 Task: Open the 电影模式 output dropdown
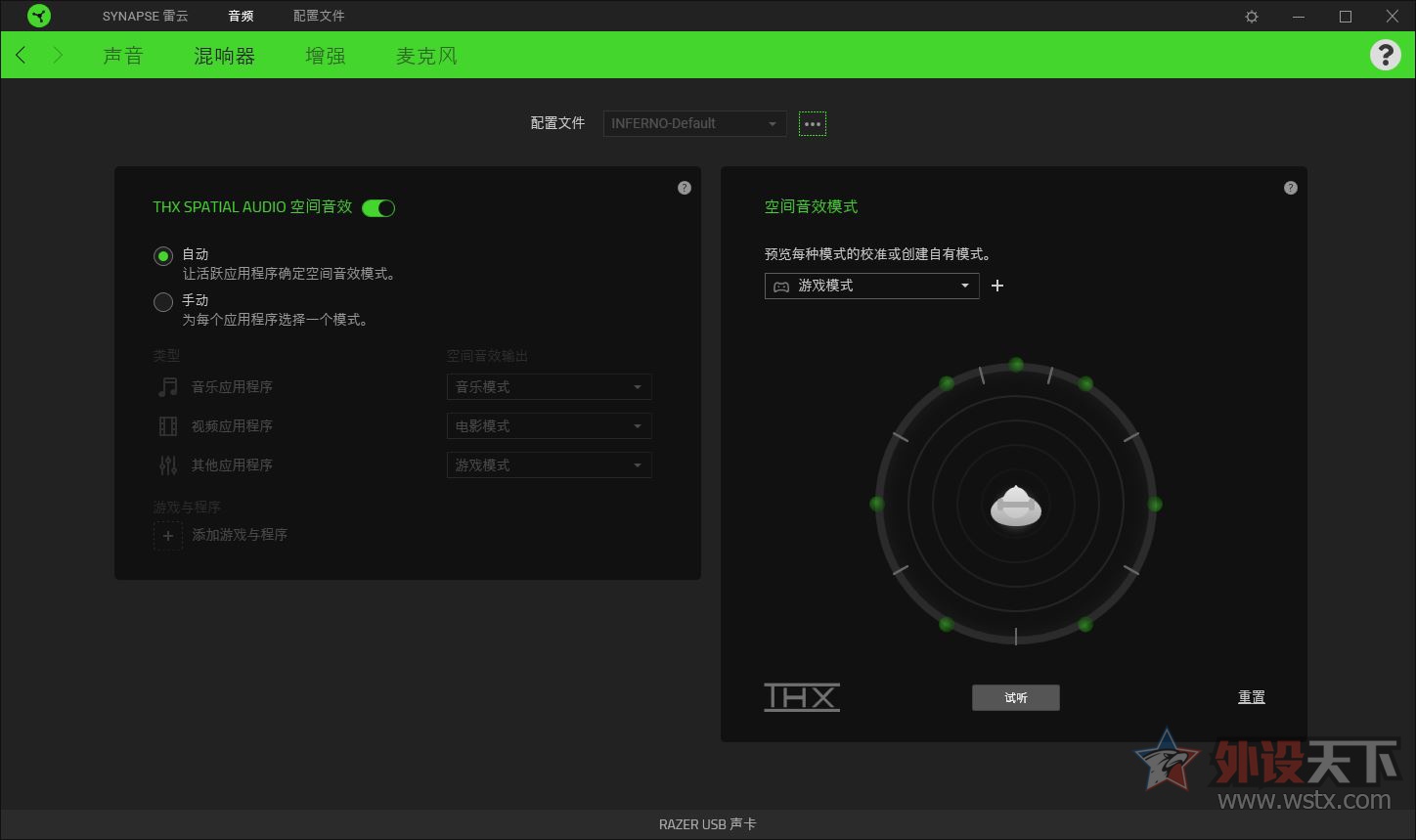tap(550, 426)
